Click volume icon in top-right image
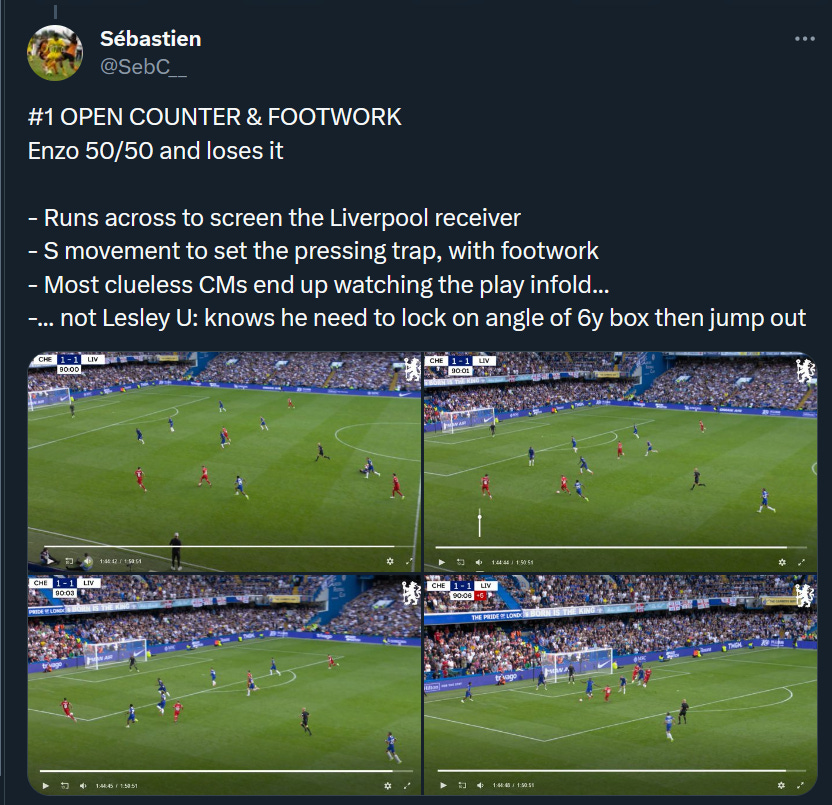Image resolution: width=832 pixels, height=805 pixels. (479, 562)
